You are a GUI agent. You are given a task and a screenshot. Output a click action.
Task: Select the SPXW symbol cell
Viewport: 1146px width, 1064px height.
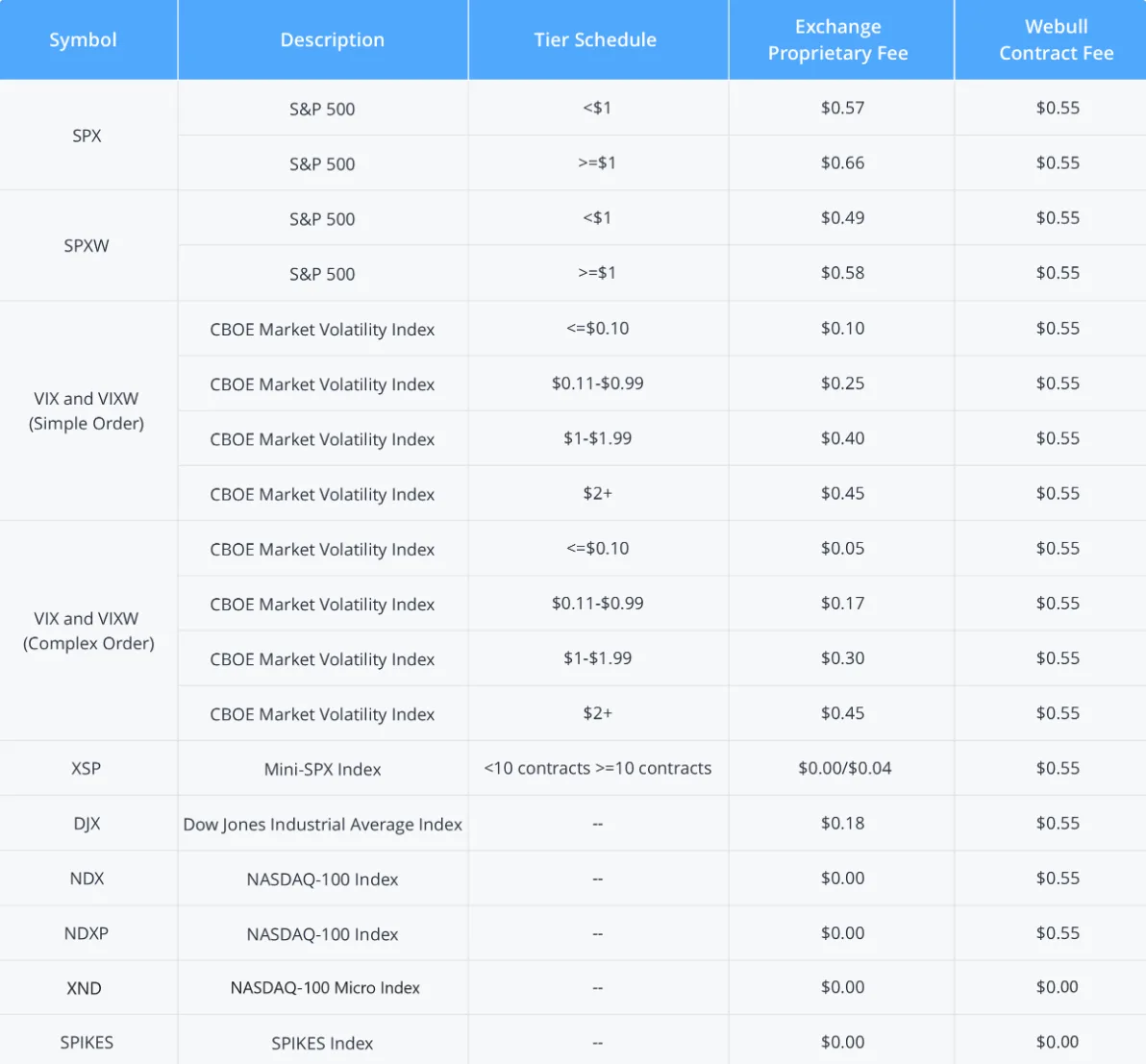87,245
